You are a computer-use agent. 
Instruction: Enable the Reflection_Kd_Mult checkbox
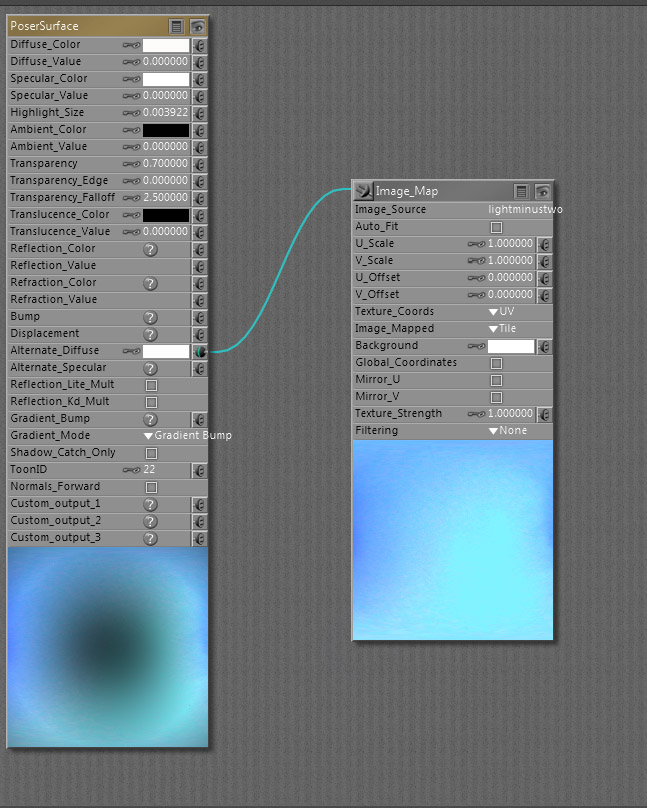coord(151,402)
